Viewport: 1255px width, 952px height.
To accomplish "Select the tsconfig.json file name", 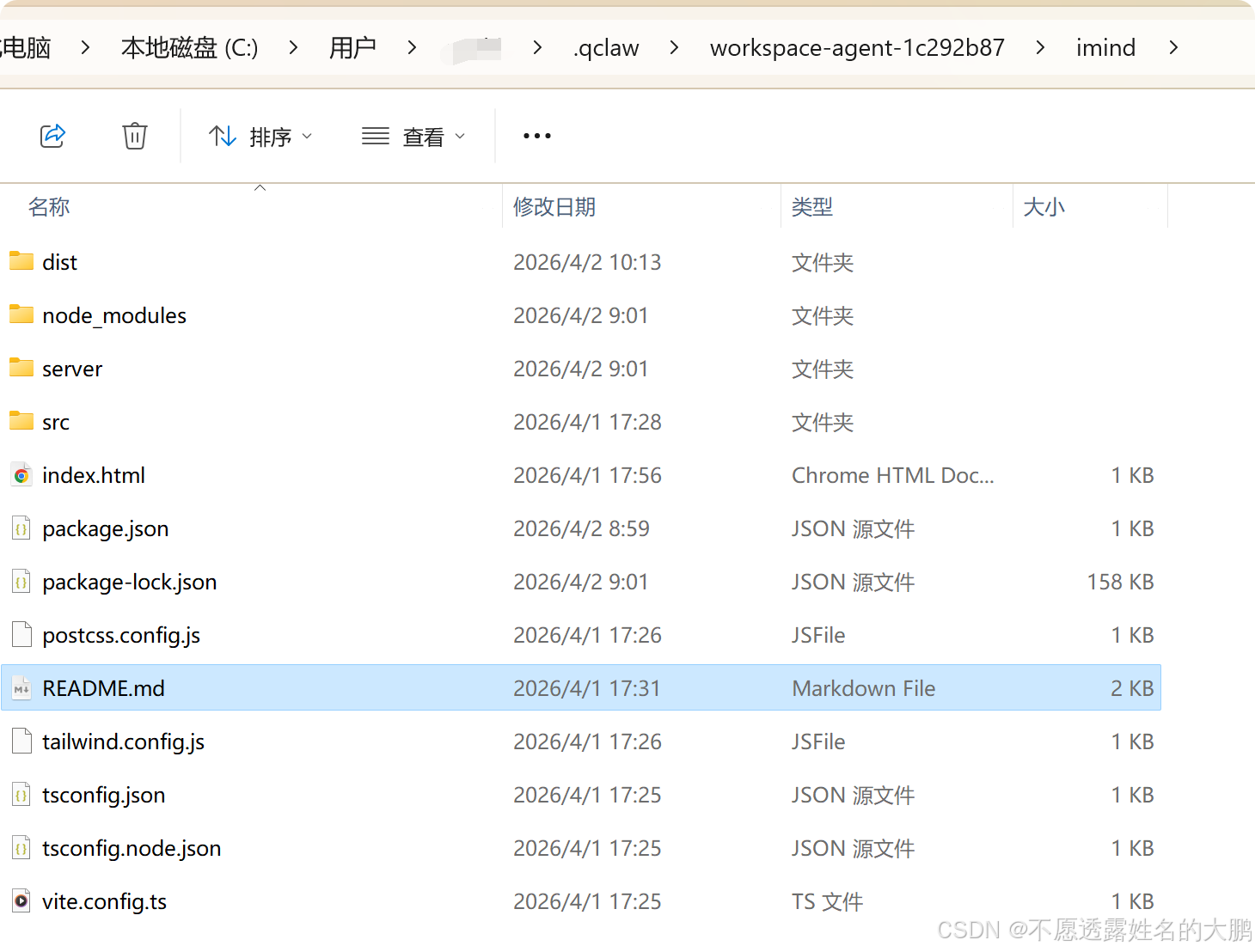I will tap(104, 795).
